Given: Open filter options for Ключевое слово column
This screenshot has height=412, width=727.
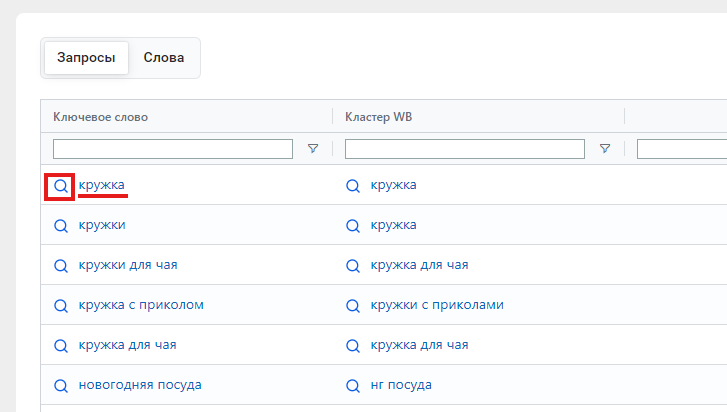Looking at the screenshot, I should (x=313, y=149).
